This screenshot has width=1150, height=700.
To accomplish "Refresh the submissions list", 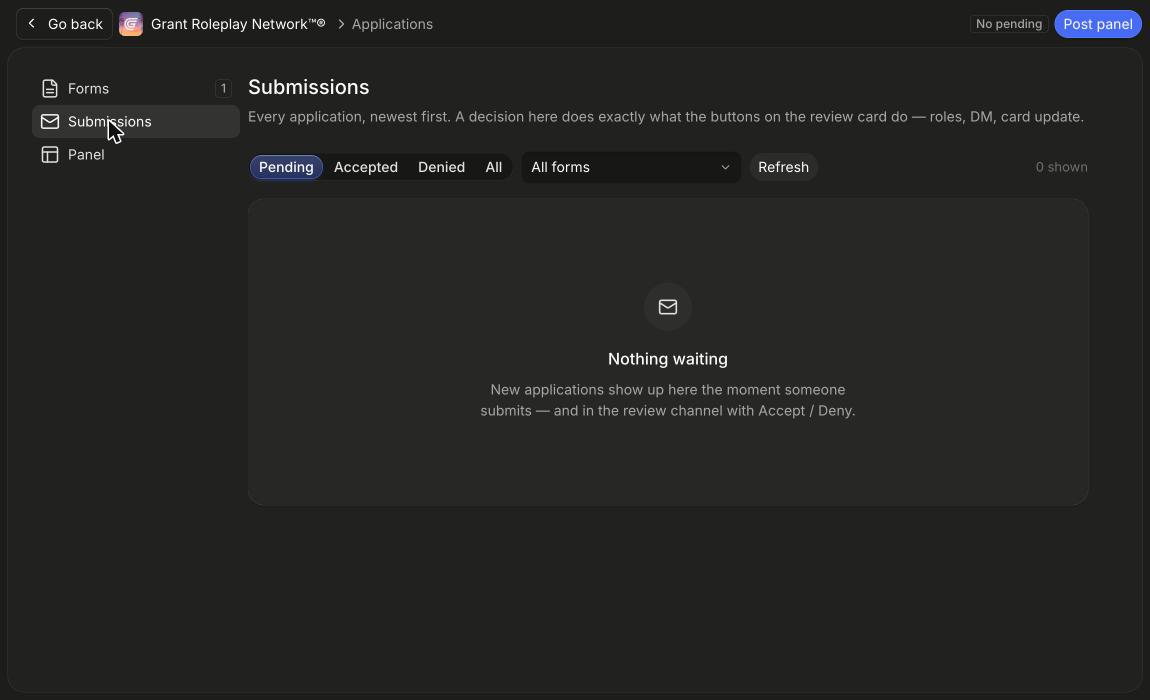I will click(x=783, y=167).
